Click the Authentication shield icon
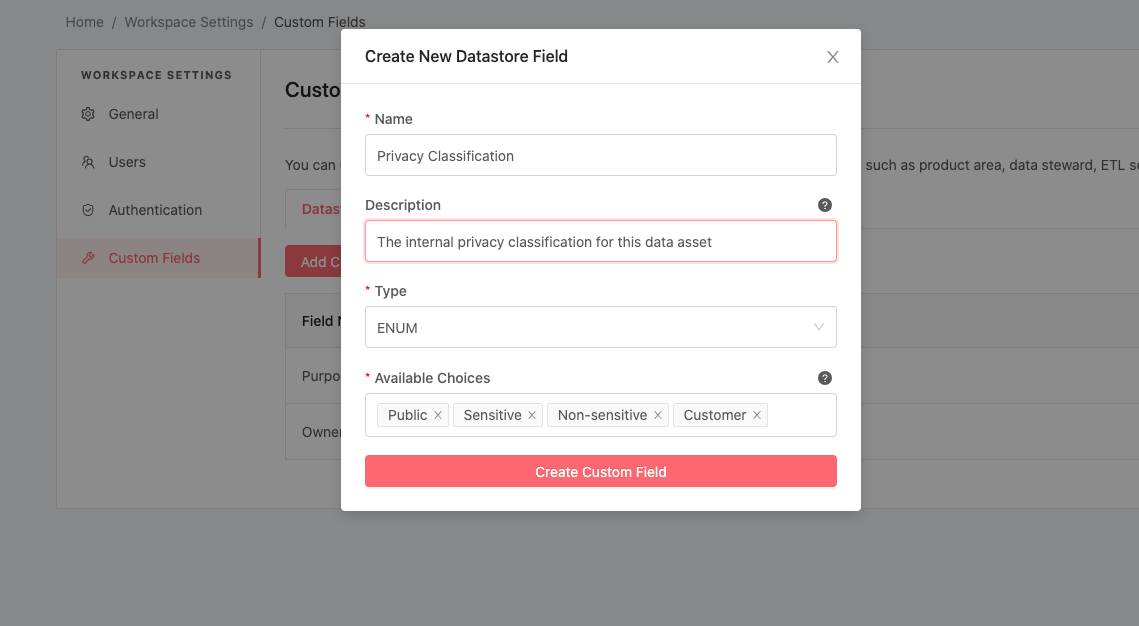 click(88, 210)
